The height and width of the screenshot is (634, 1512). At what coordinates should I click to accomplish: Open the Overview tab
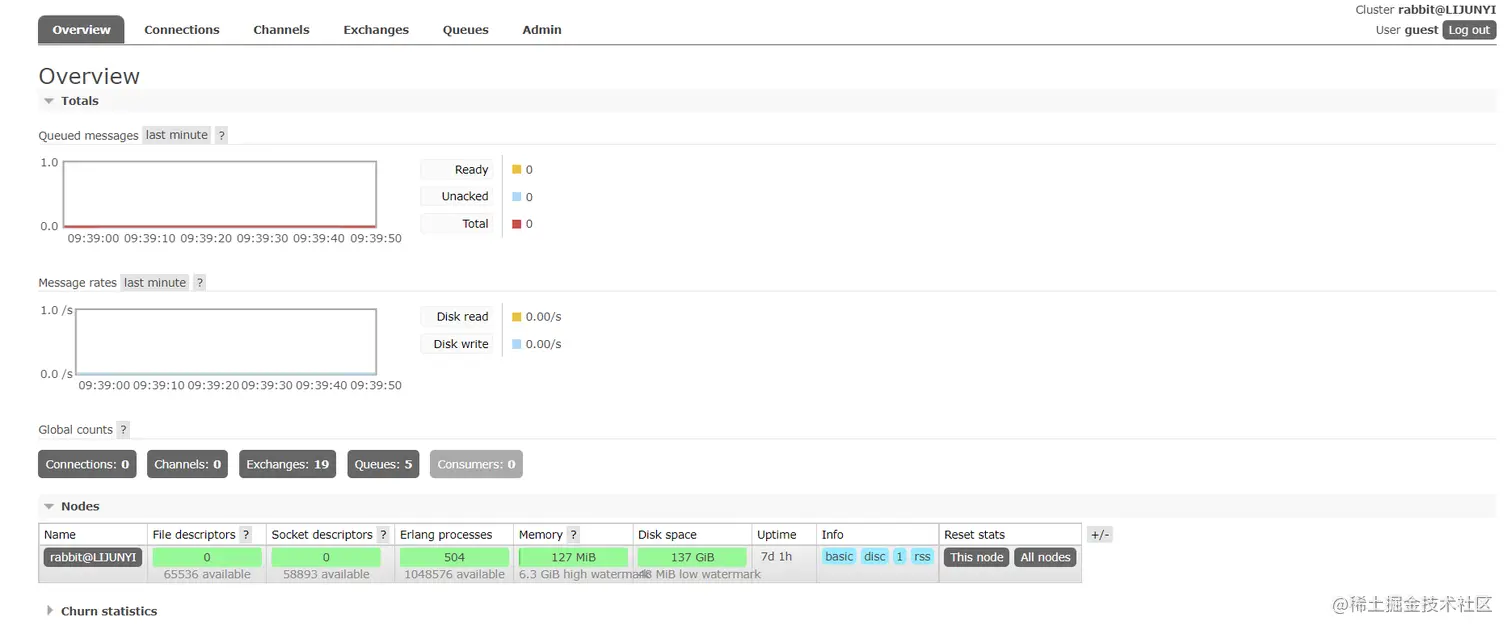click(81, 30)
